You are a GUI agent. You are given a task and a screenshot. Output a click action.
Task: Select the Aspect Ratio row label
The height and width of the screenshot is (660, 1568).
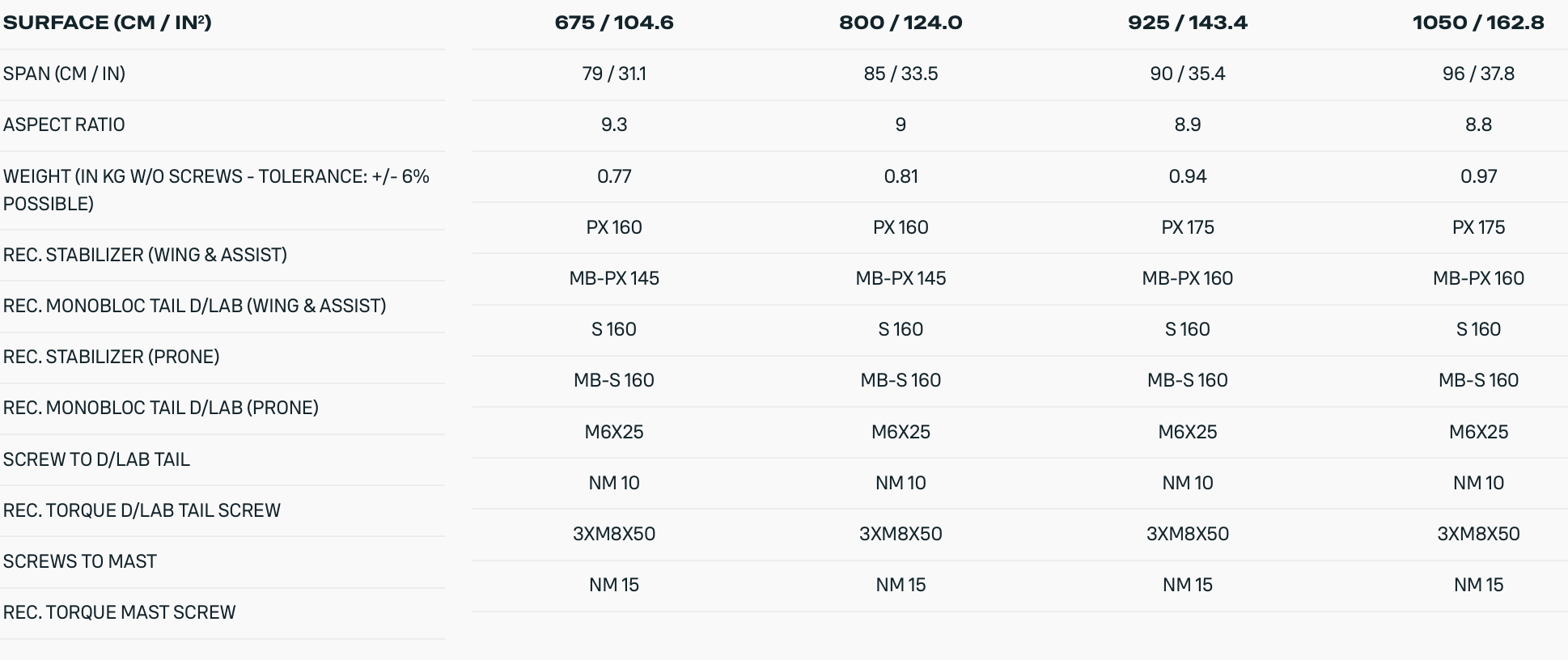(64, 125)
